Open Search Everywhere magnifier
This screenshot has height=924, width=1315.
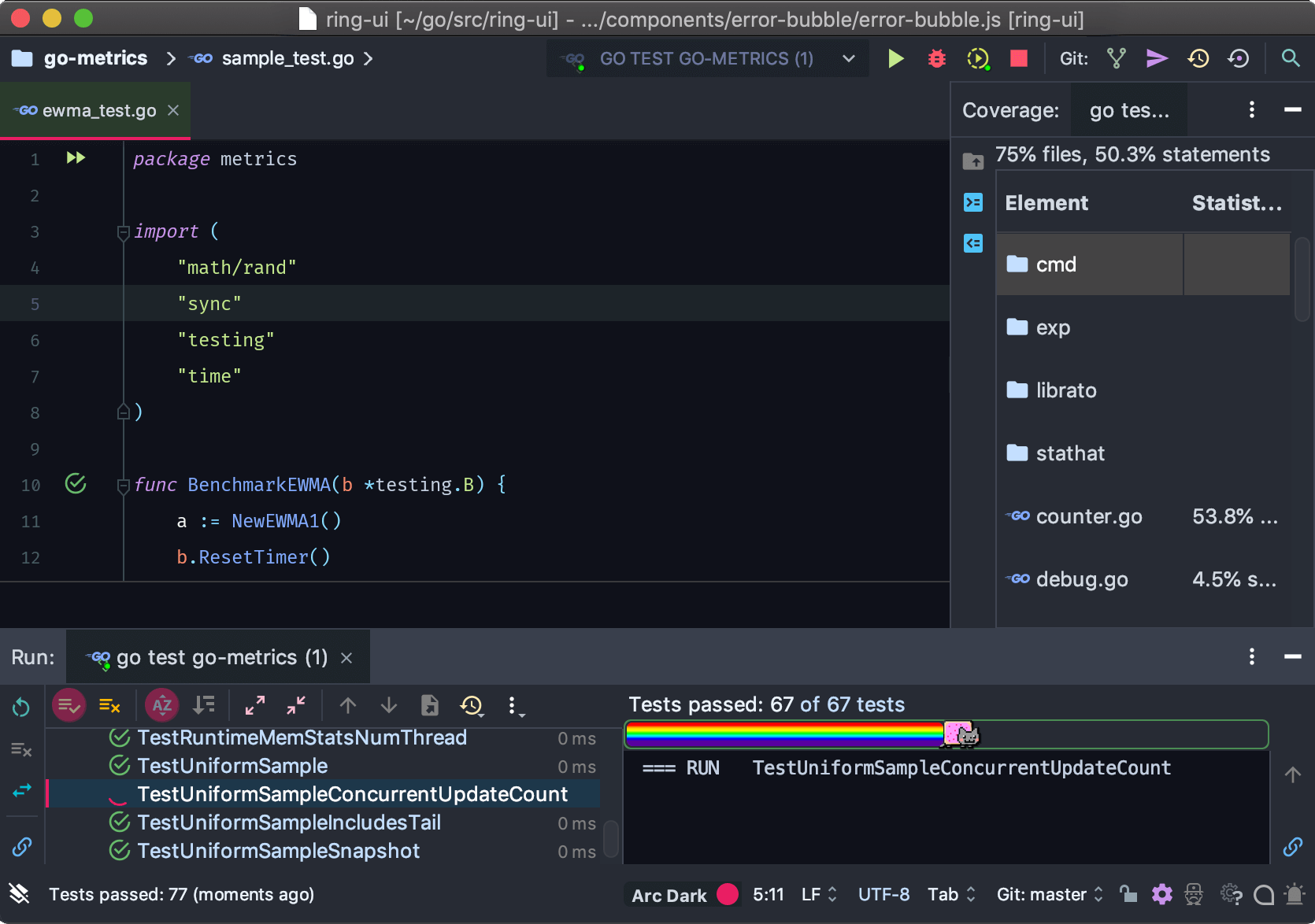[1290, 59]
